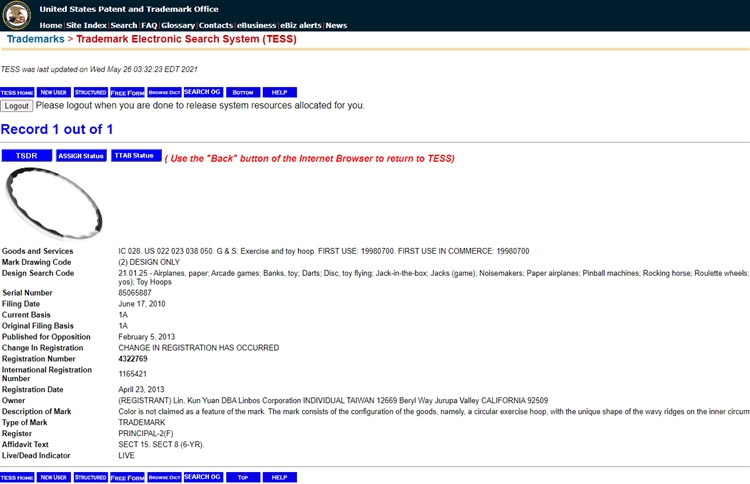Jump to Top using bottom toolbar
750x484 pixels.
tap(243, 477)
